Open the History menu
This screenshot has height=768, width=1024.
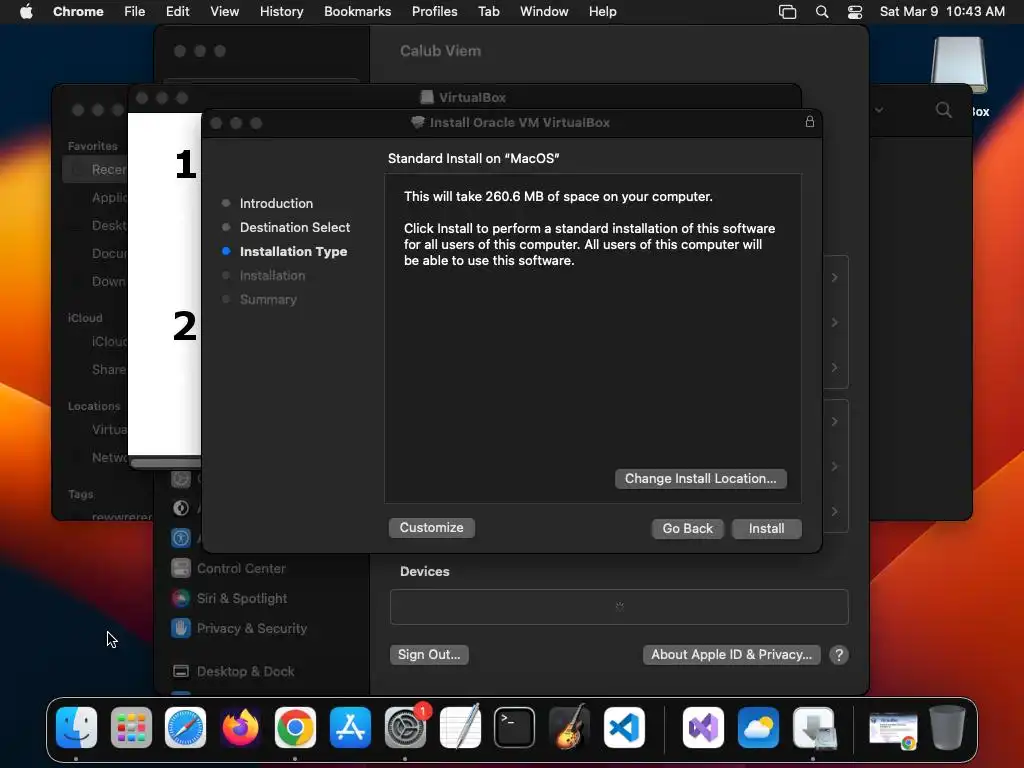(281, 12)
